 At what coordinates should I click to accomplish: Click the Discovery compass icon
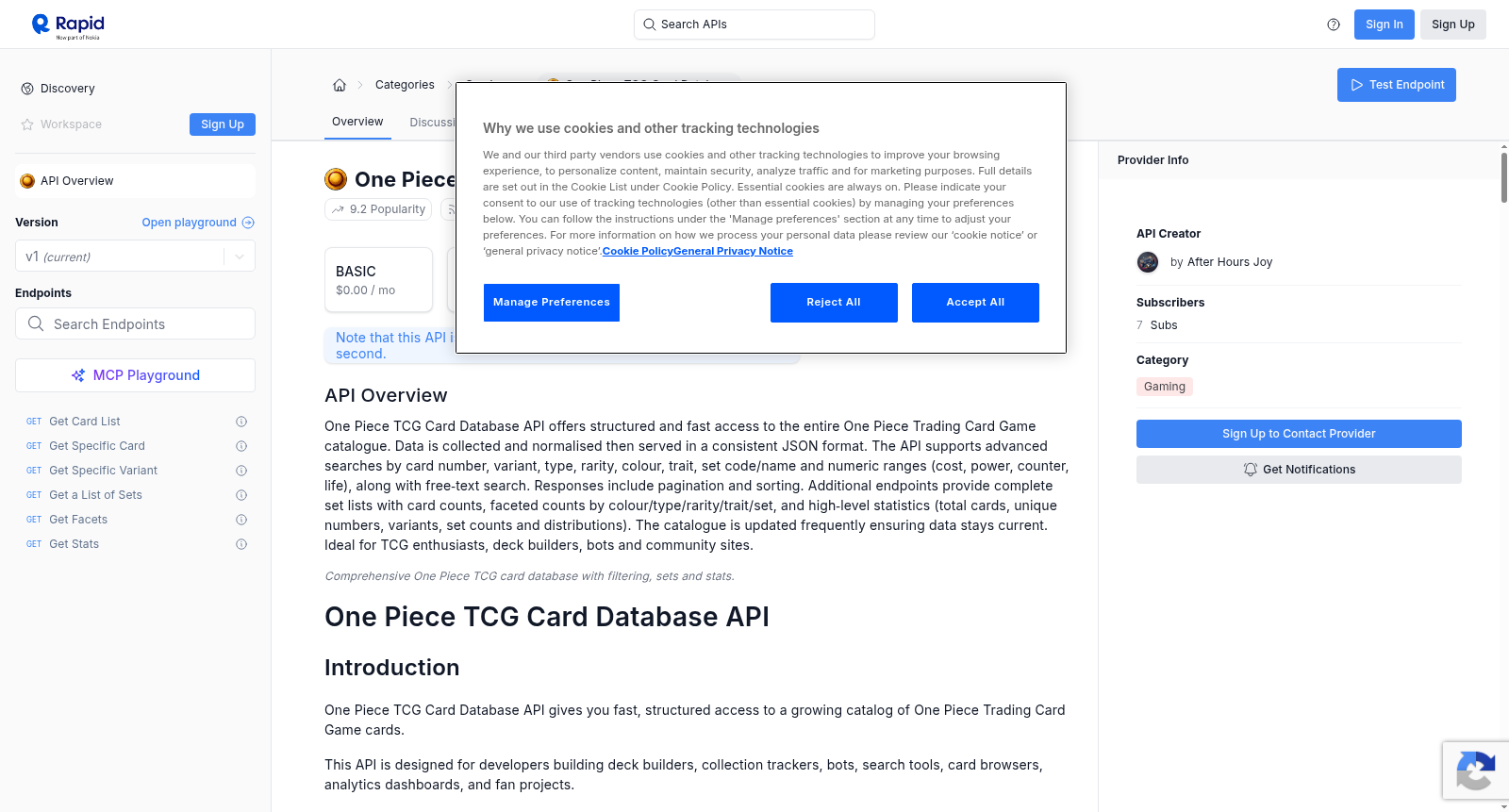pyautogui.click(x=27, y=89)
